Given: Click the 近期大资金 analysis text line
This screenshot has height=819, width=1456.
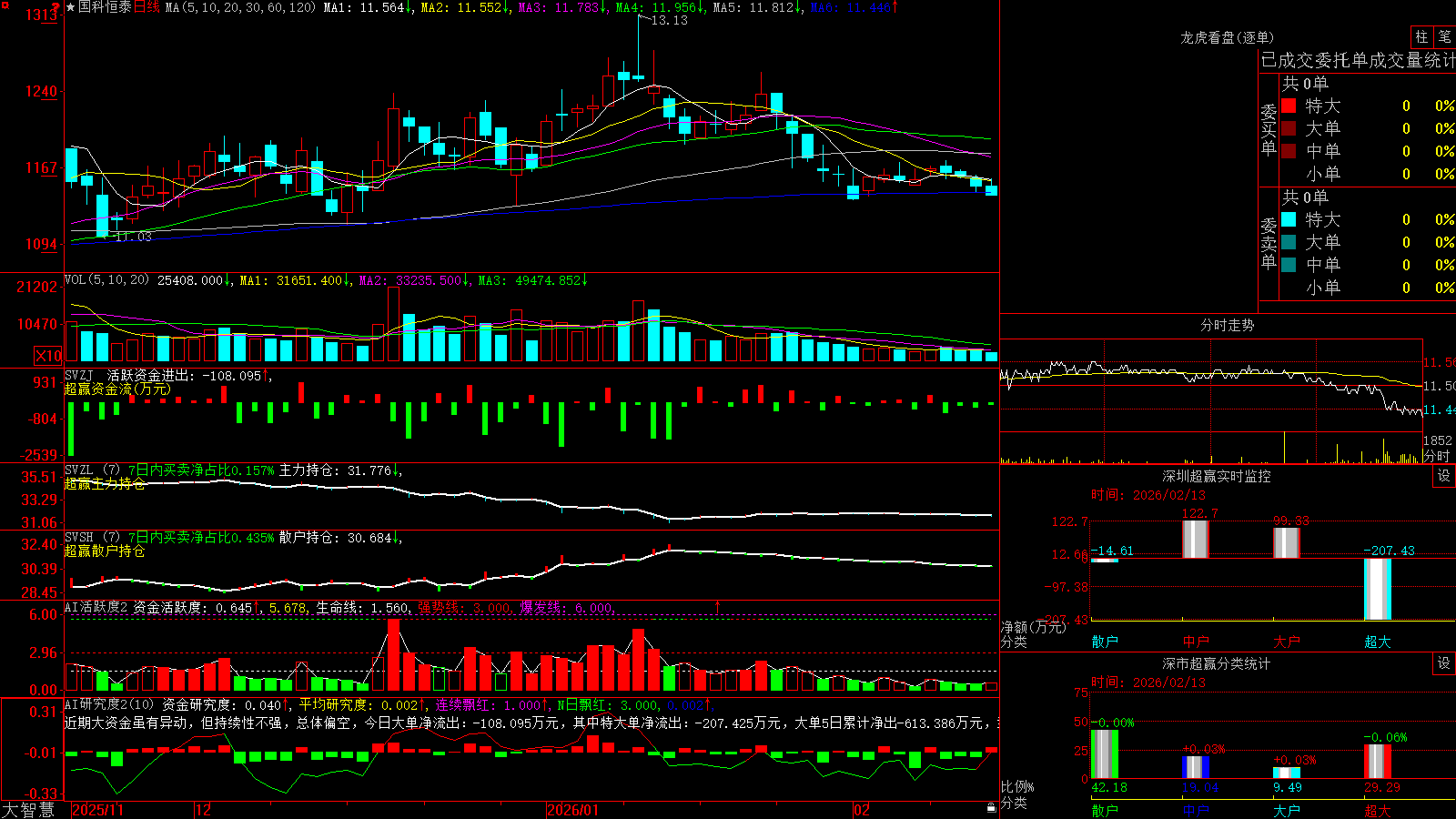Looking at the screenshot, I should 531,723.
